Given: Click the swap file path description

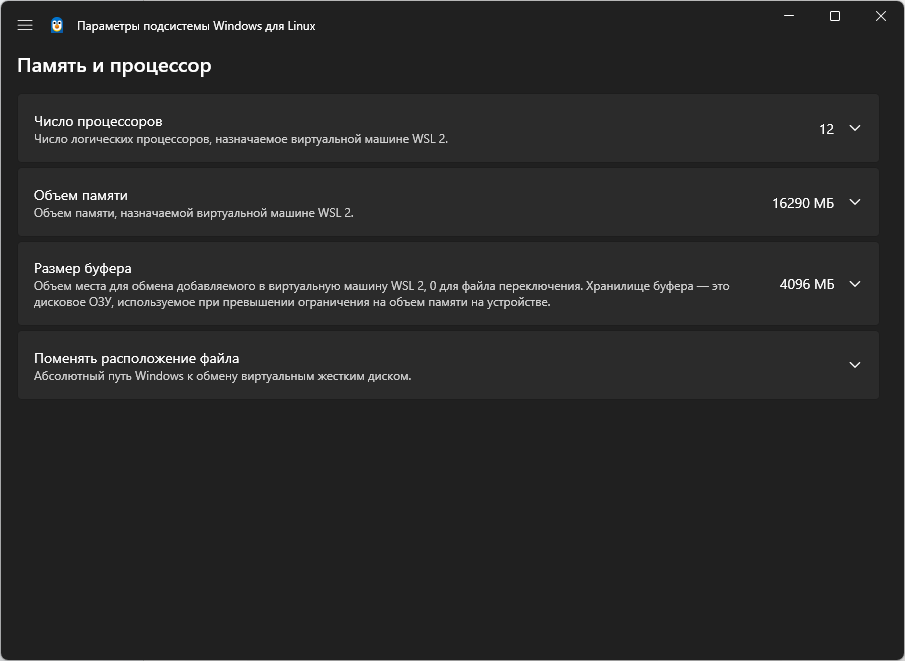Looking at the screenshot, I should point(222,376).
